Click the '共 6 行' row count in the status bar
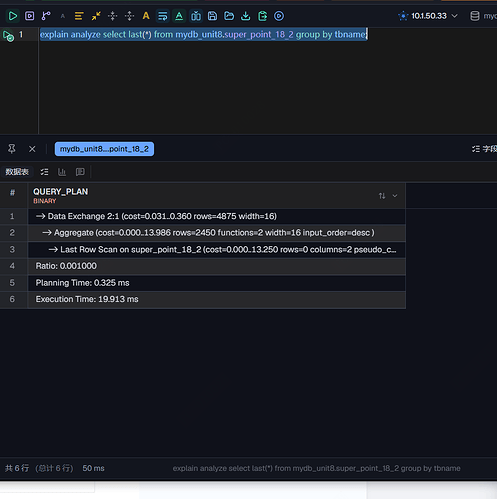Screen dimensions: 497x499 (x=17, y=468)
